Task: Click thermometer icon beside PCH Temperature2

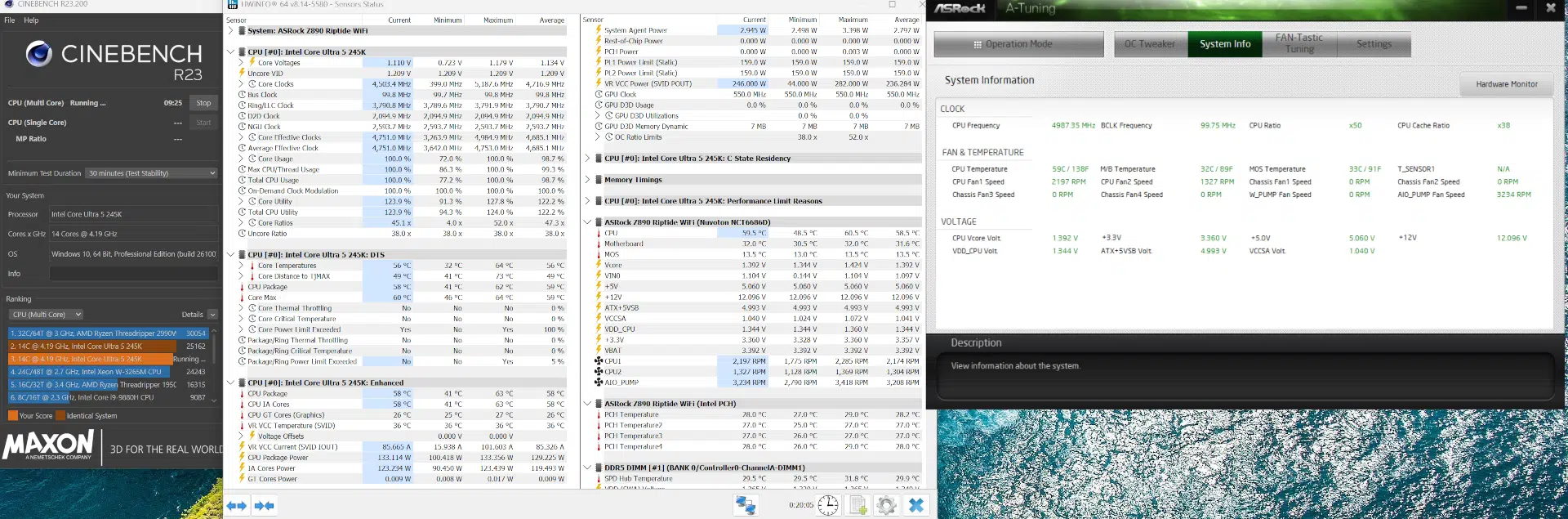Action: 598,425
